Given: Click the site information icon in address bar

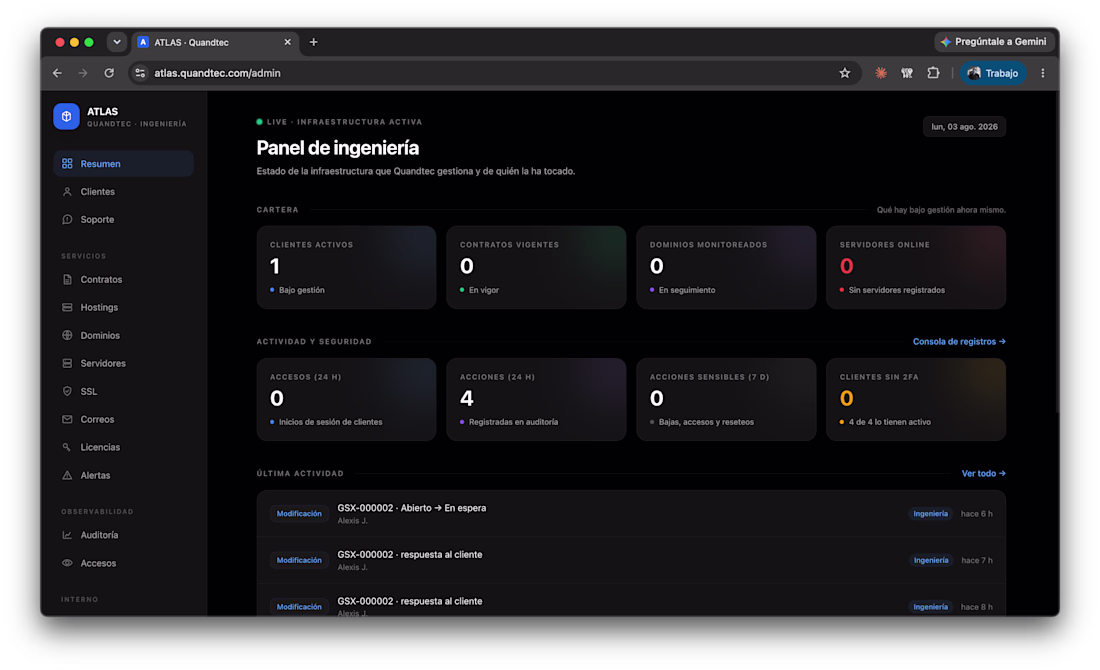Looking at the screenshot, I should pos(140,73).
